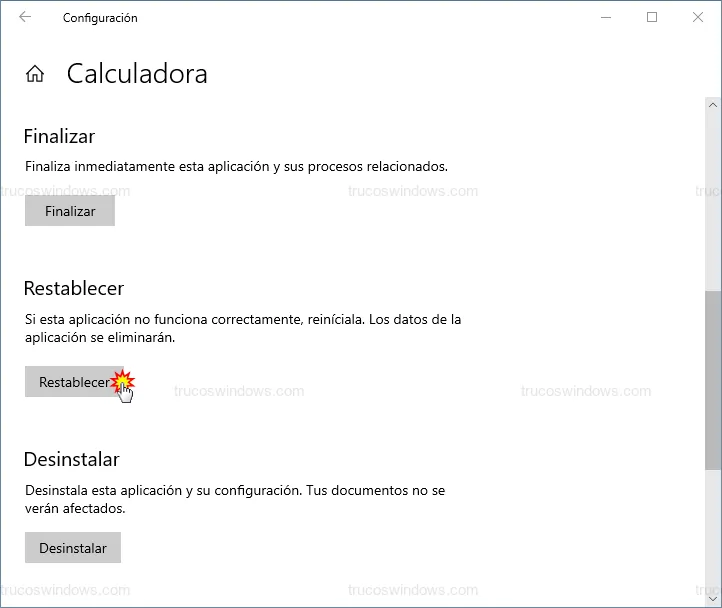722x608 pixels.
Task: Maximize the Configuración window
Action: [652, 17]
